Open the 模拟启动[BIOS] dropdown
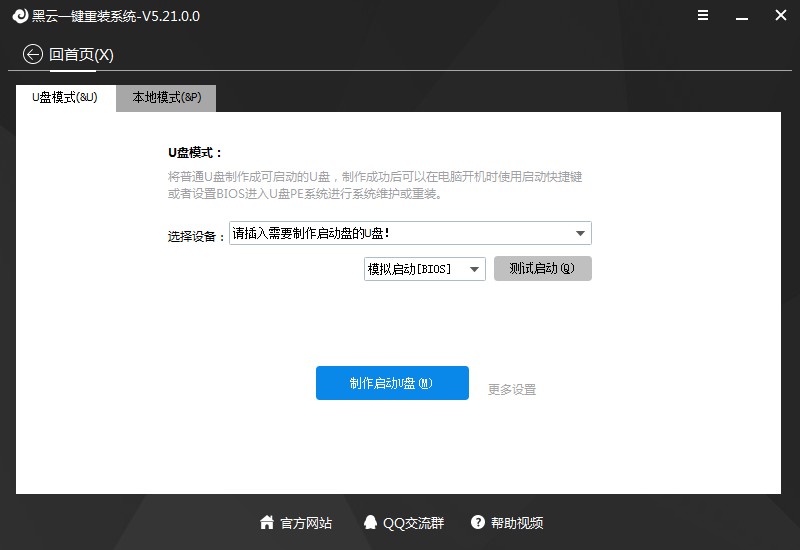The height and width of the screenshot is (550, 800). pyautogui.click(x=424, y=269)
